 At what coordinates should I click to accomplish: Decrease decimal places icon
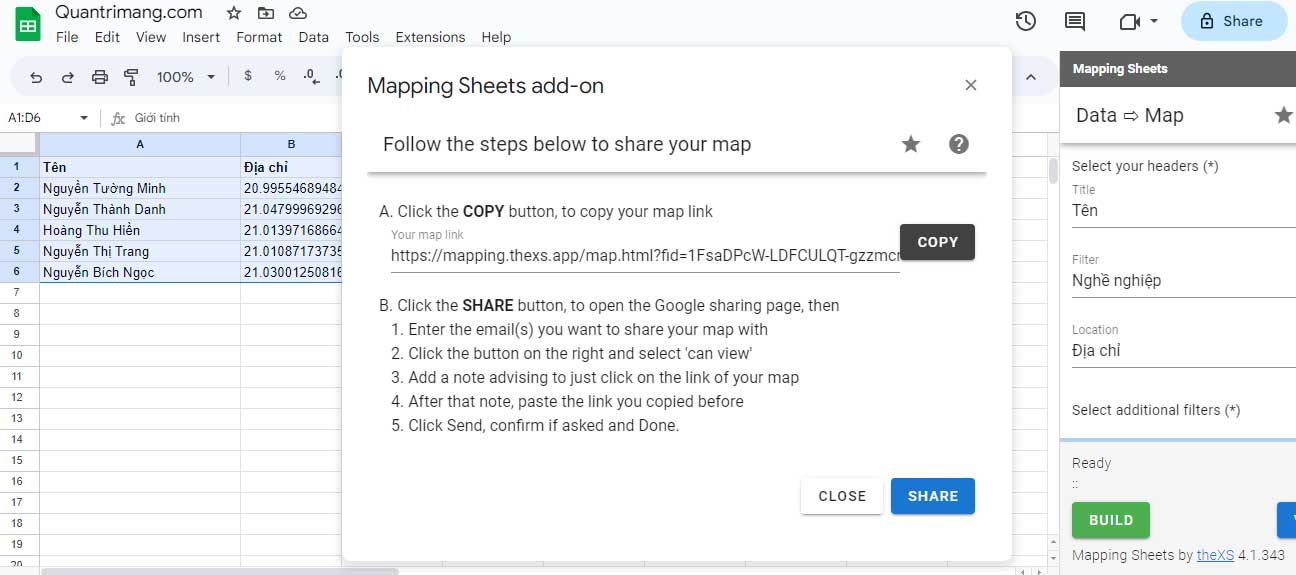click(x=311, y=77)
